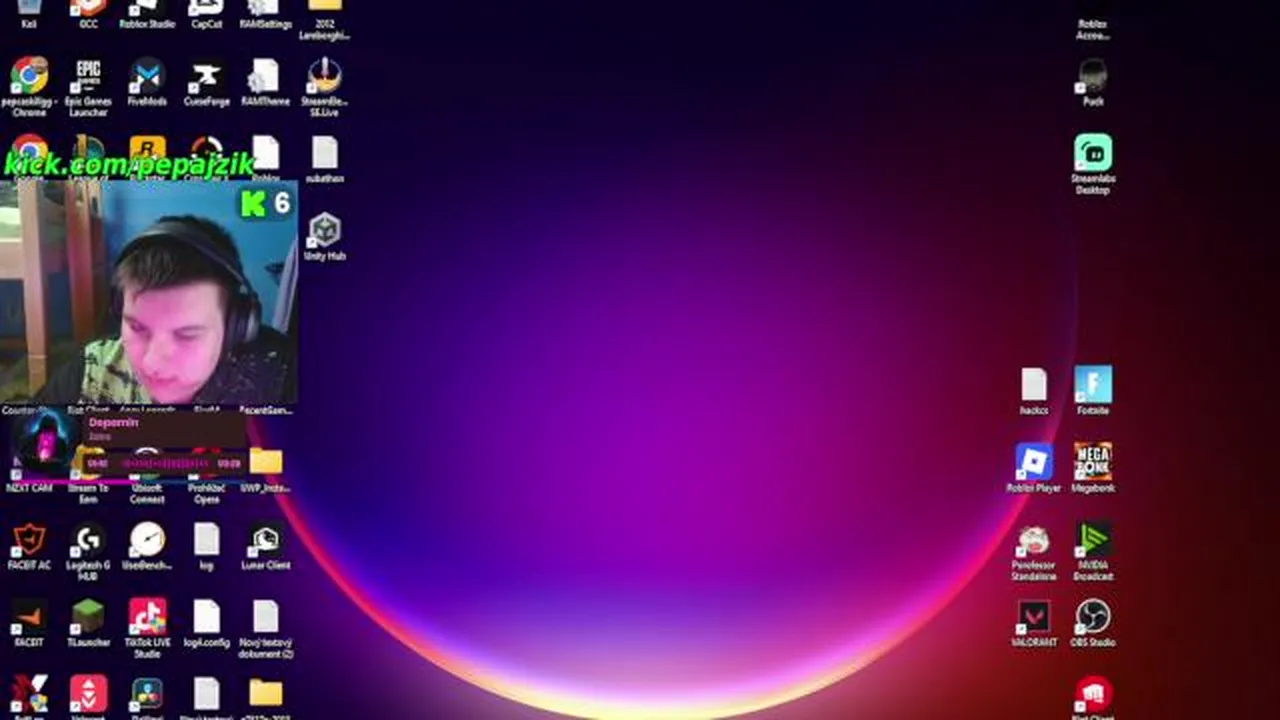Select the subathon text file icon
Screen dimensions: 1280x720
tap(324, 154)
